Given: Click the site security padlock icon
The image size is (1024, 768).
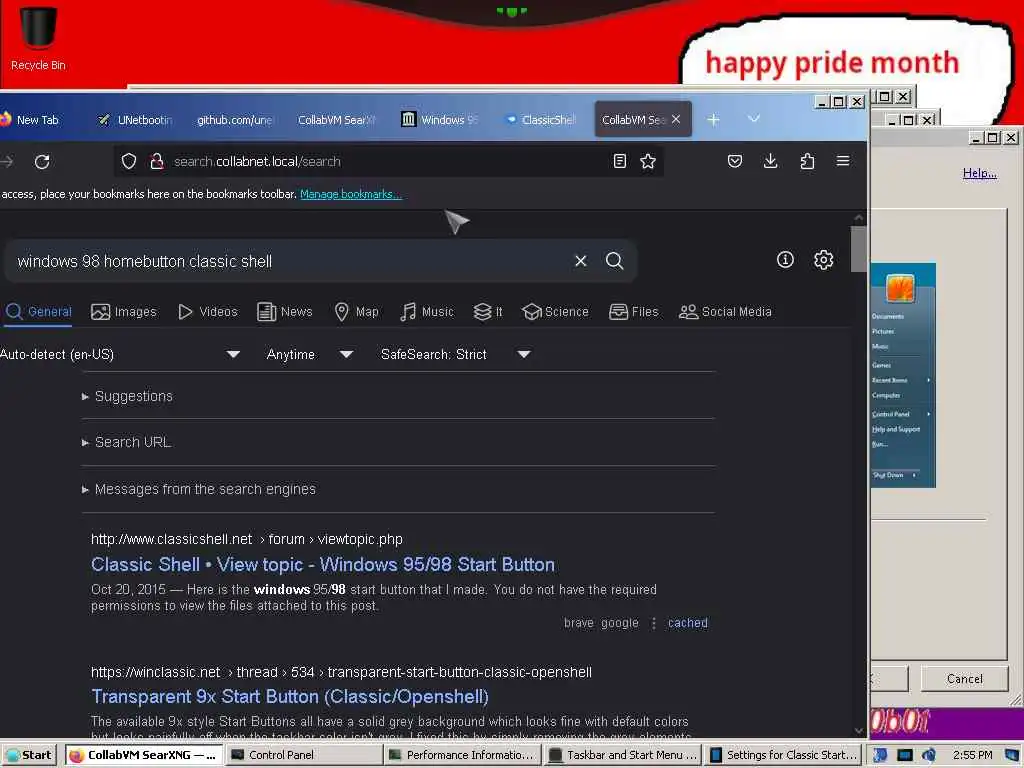Looking at the screenshot, I should pyautogui.click(x=157, y=161).
